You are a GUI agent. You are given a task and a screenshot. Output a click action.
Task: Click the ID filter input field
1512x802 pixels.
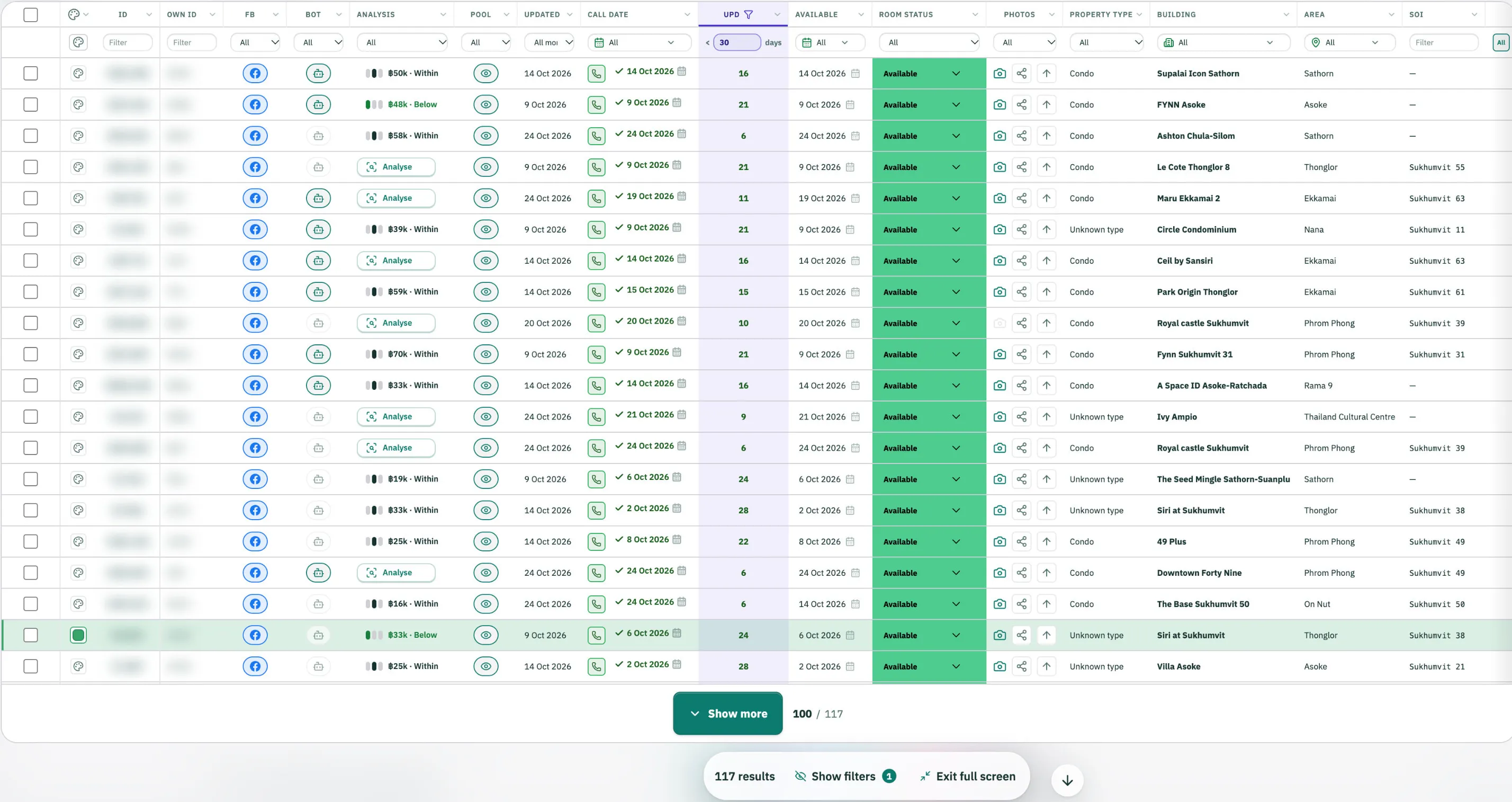click(128, 42)
